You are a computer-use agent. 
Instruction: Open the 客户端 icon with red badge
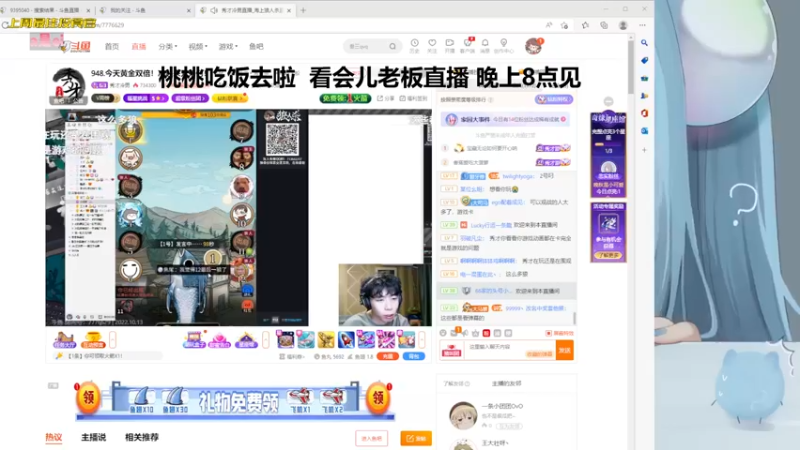pyautogui.click(x=467, y=45)
